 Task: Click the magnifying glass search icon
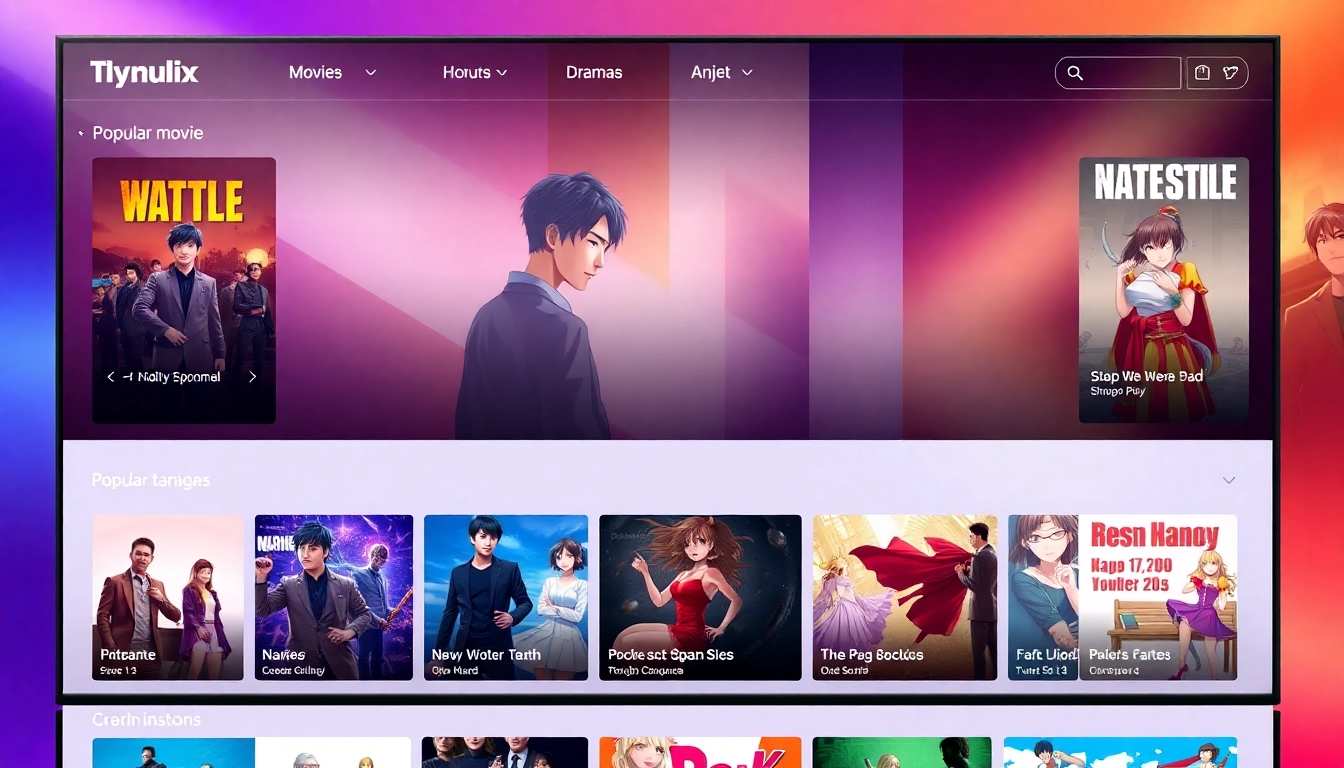pyautogui.click(x=1075, y=73)
